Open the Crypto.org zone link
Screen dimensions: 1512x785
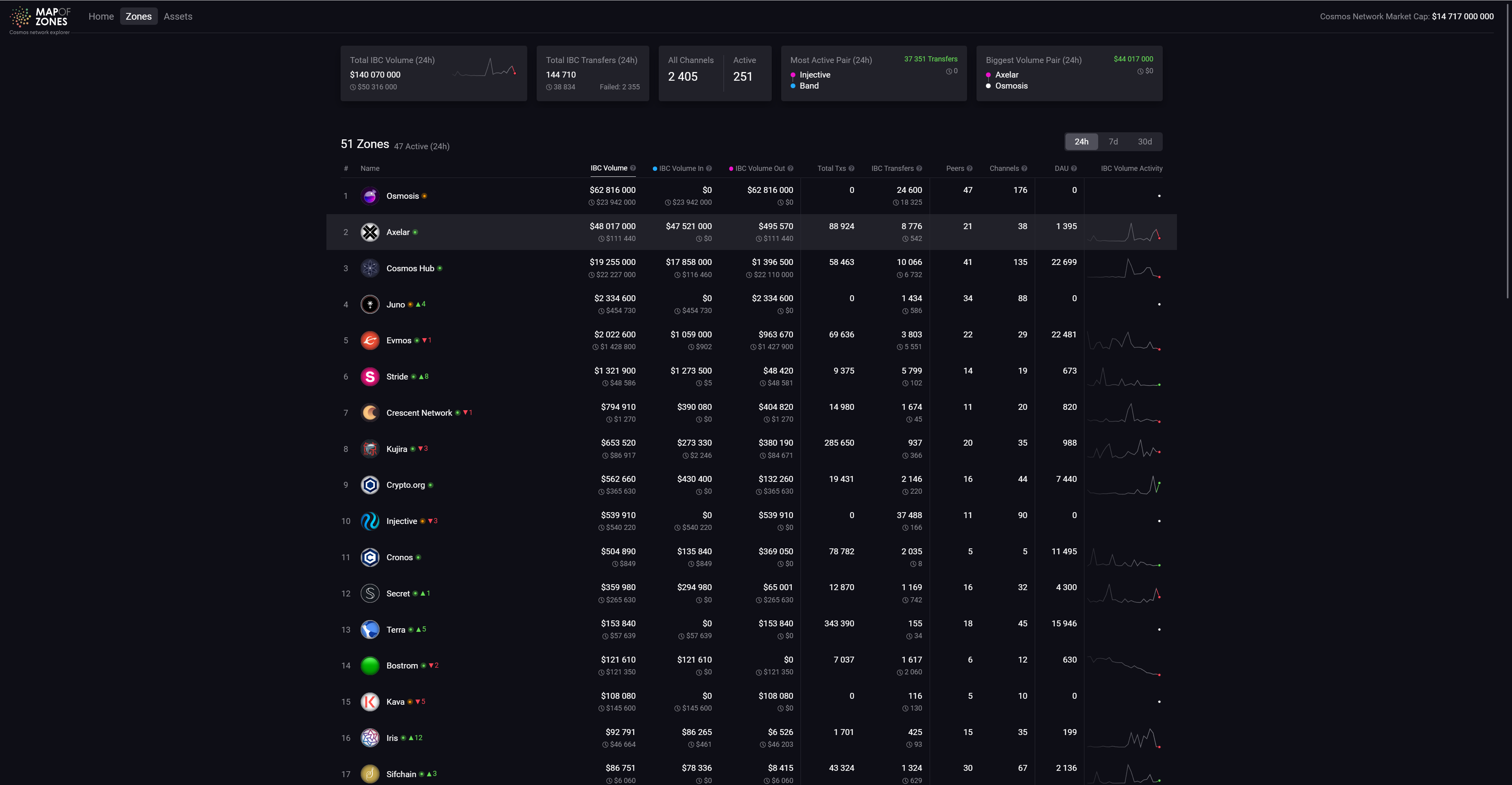[x=405, y=485]
